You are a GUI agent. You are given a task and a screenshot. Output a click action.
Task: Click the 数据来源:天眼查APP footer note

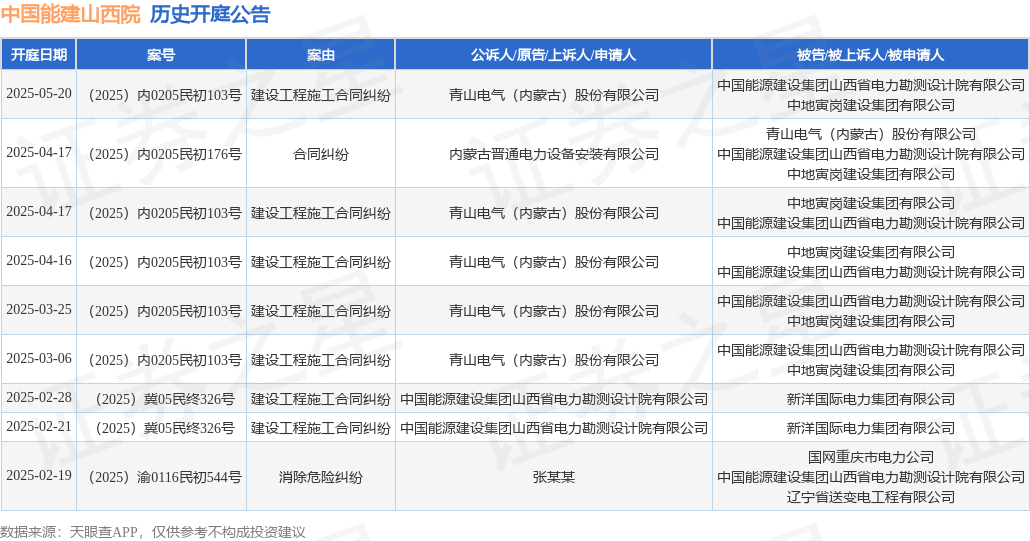[x=152, y=532]
